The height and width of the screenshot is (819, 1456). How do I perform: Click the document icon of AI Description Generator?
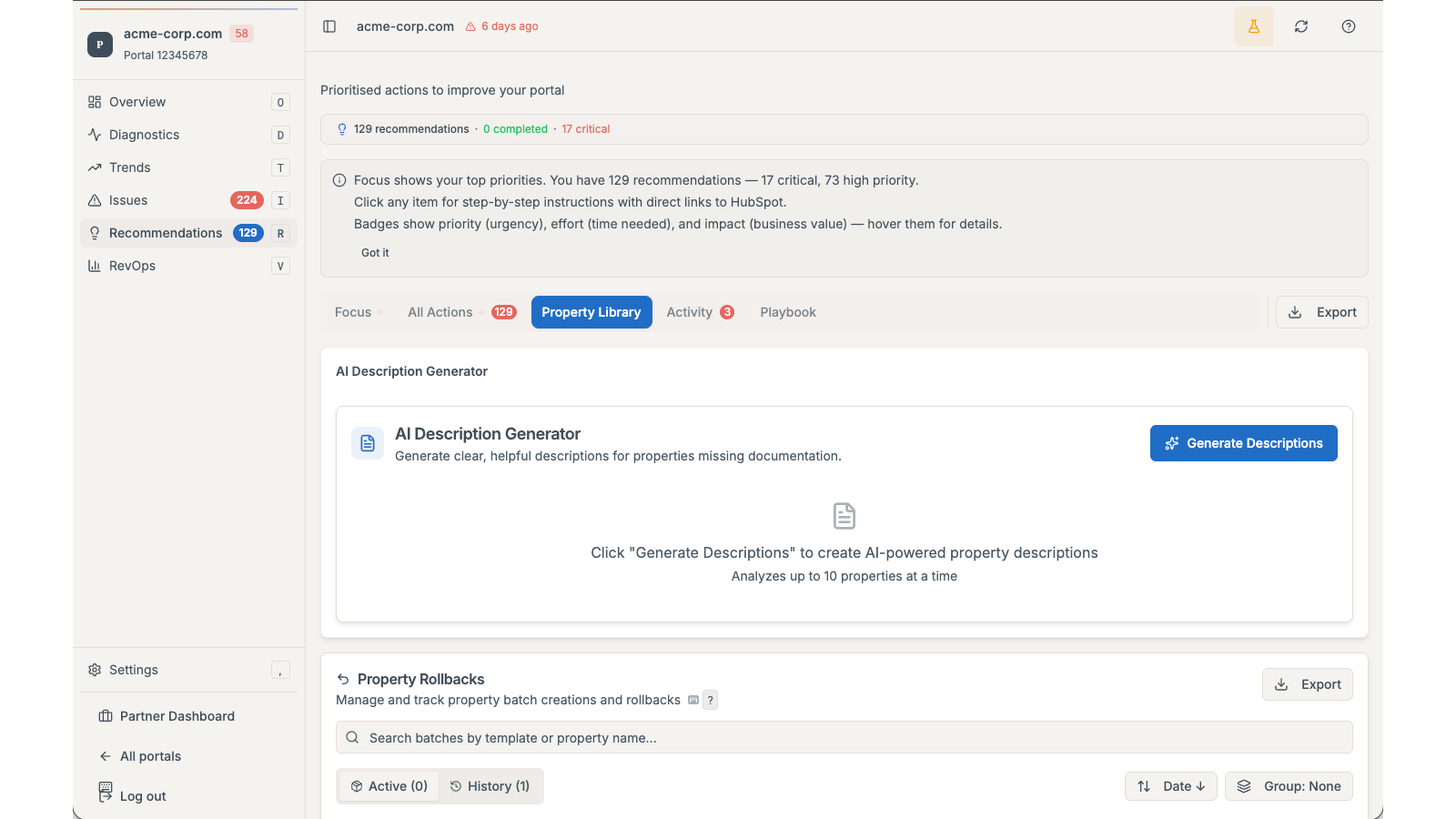pyautogui.click(x=368, y=443)
